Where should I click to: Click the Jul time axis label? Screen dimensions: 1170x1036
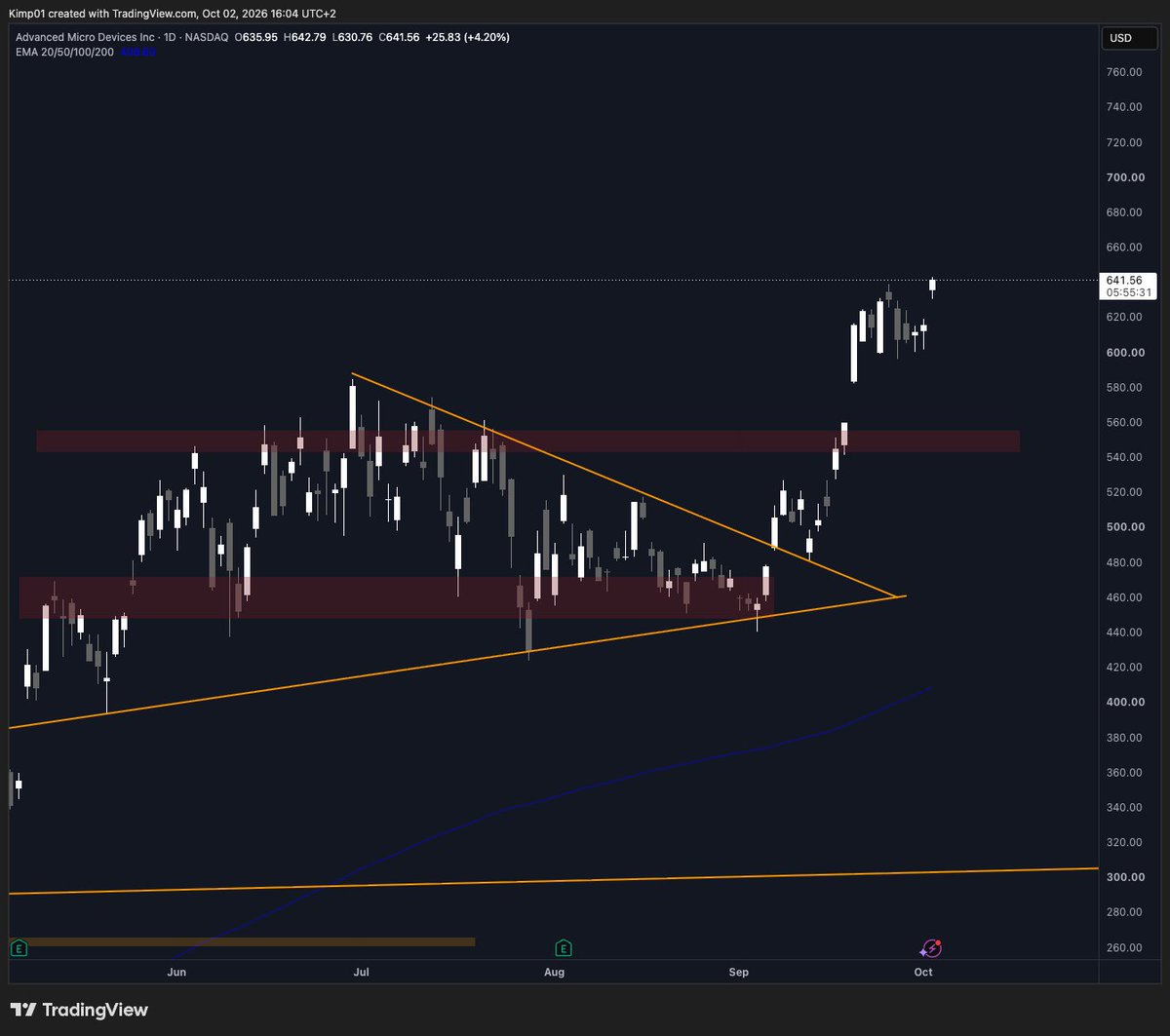coord(361,972)
